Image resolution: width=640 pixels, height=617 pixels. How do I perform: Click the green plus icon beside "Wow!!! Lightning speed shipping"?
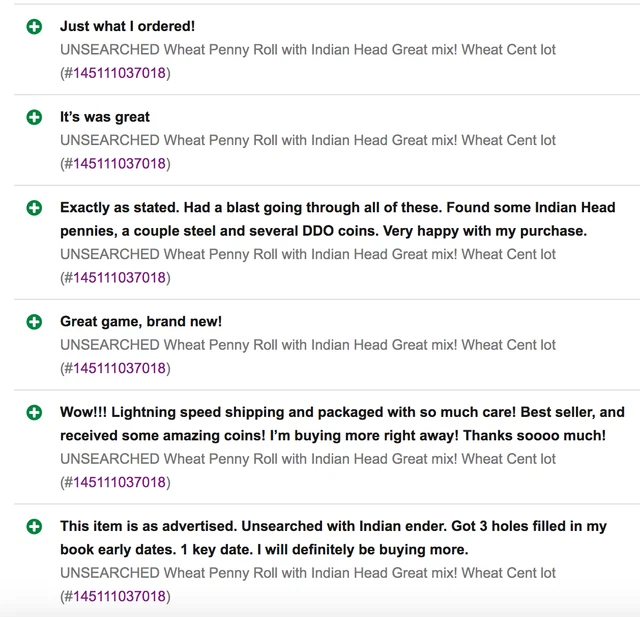(34, 412)
